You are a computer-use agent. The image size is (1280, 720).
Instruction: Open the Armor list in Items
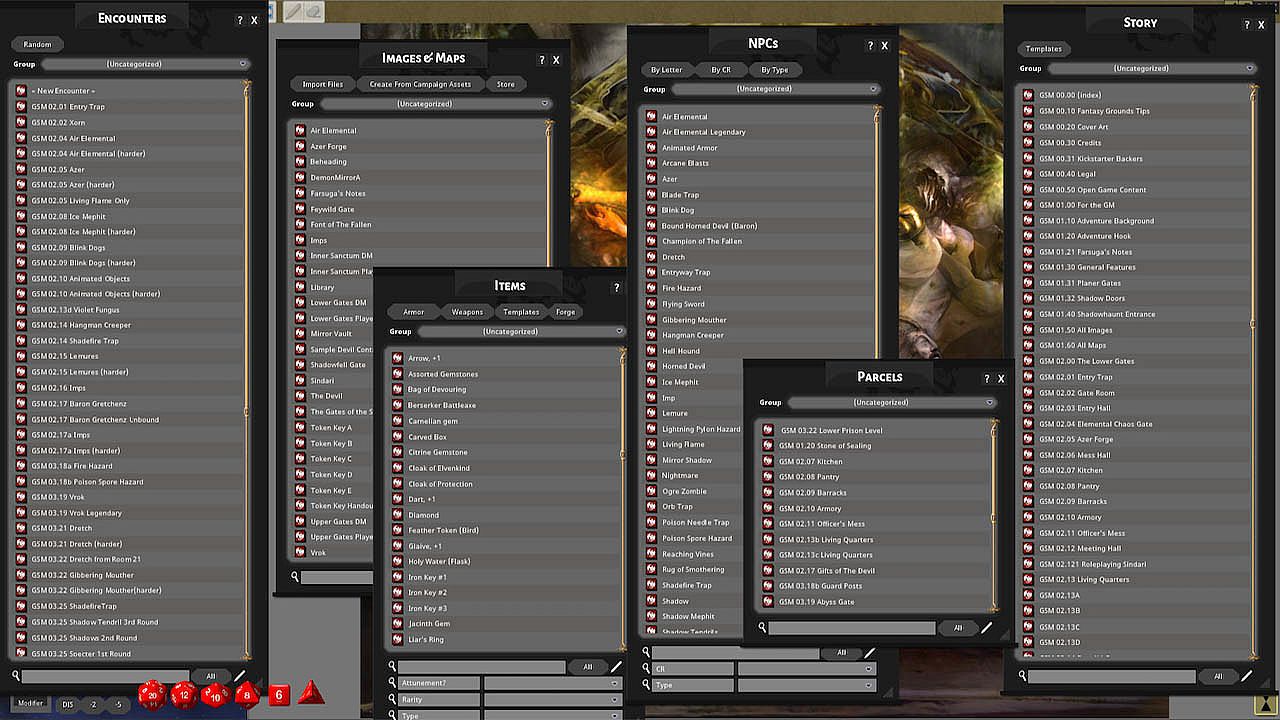pos(414,312)
